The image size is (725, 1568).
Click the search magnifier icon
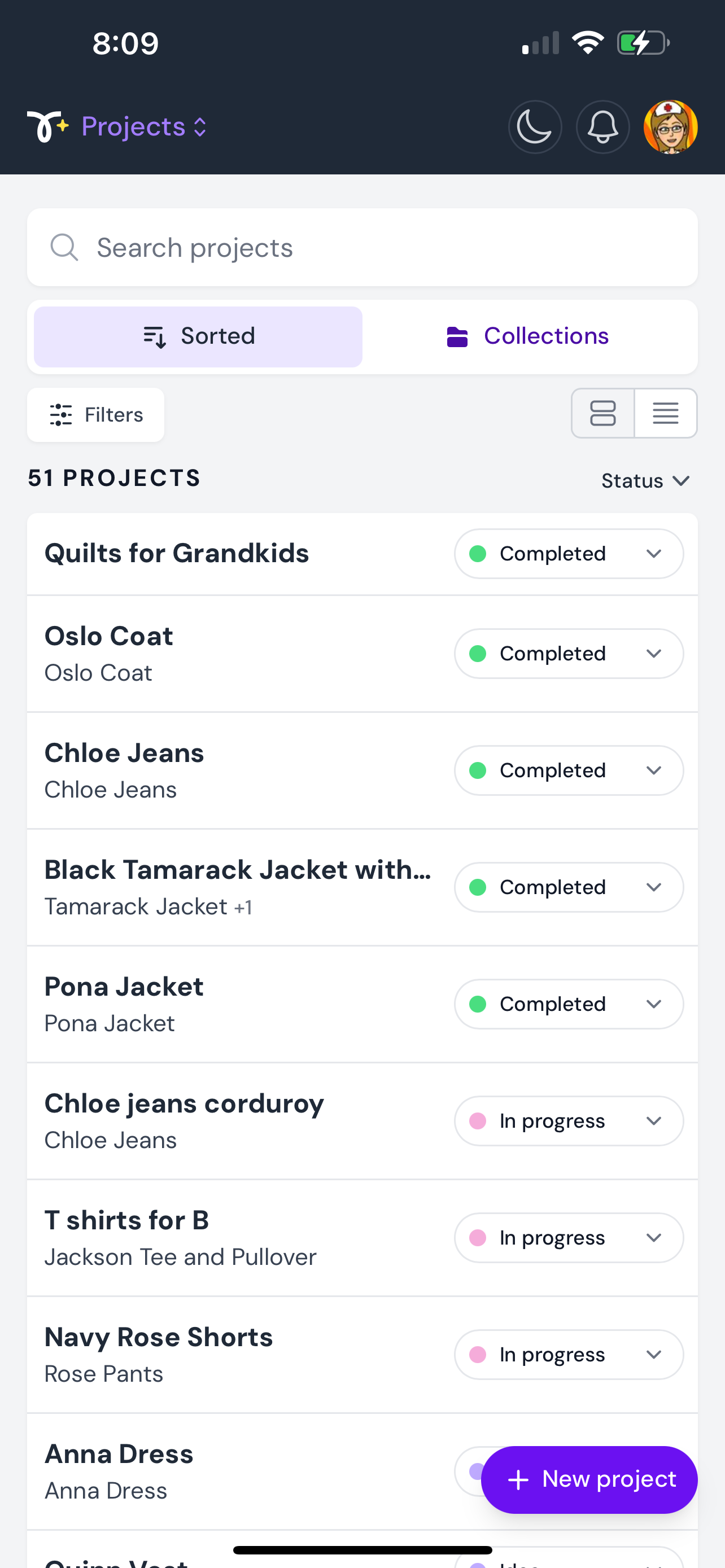pyautogui.click(x=64, y=247)
